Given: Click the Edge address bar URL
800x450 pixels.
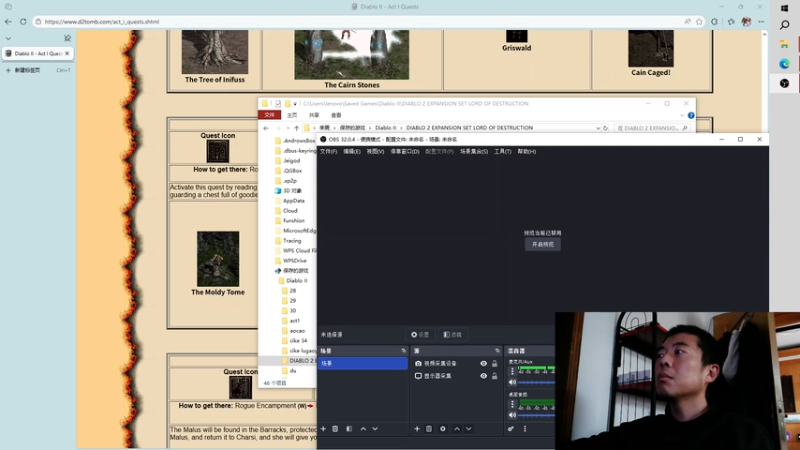Looking at the screenshot, I should pos(102,21).
